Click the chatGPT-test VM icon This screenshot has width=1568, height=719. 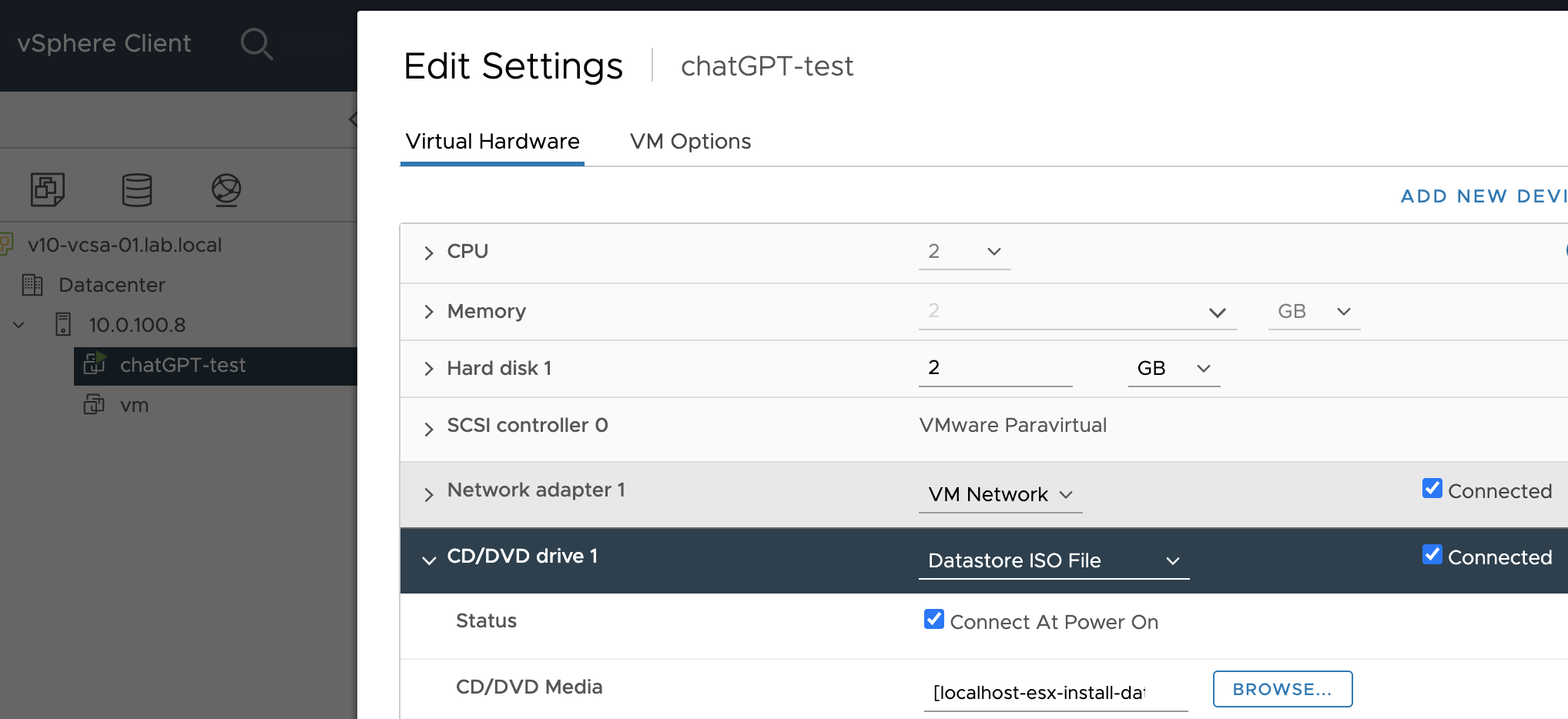pos(94,364)
